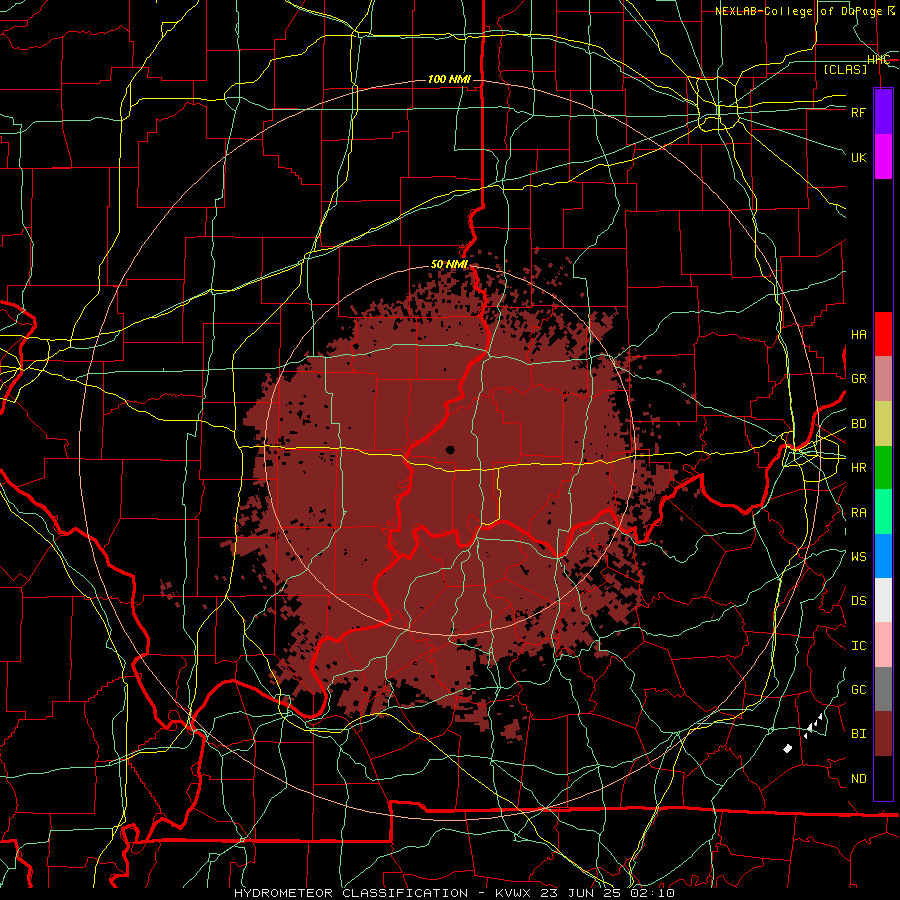Click the RF legend label
Image resolution: width=900 pixels, height=900 pixels.
point(858,112)
